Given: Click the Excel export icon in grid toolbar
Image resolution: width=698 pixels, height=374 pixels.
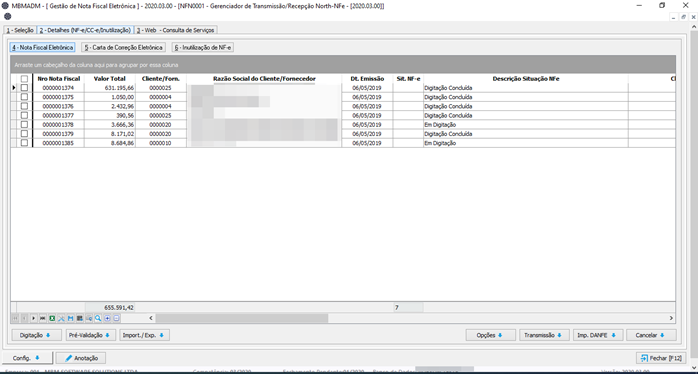Looking at the screenshot, I should [x=52, y=318].
